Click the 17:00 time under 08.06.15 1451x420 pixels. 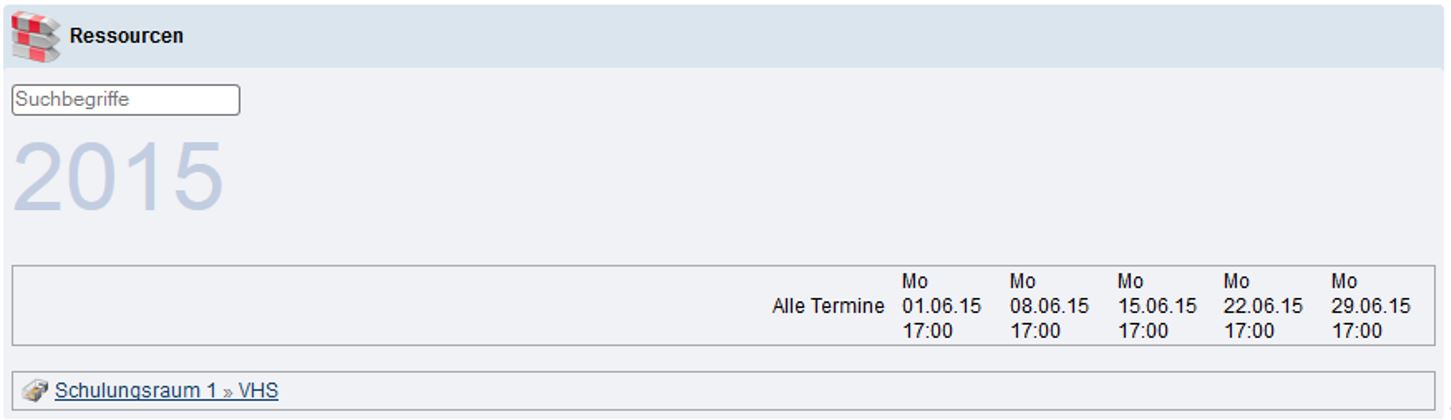[x=1035, y=331]
